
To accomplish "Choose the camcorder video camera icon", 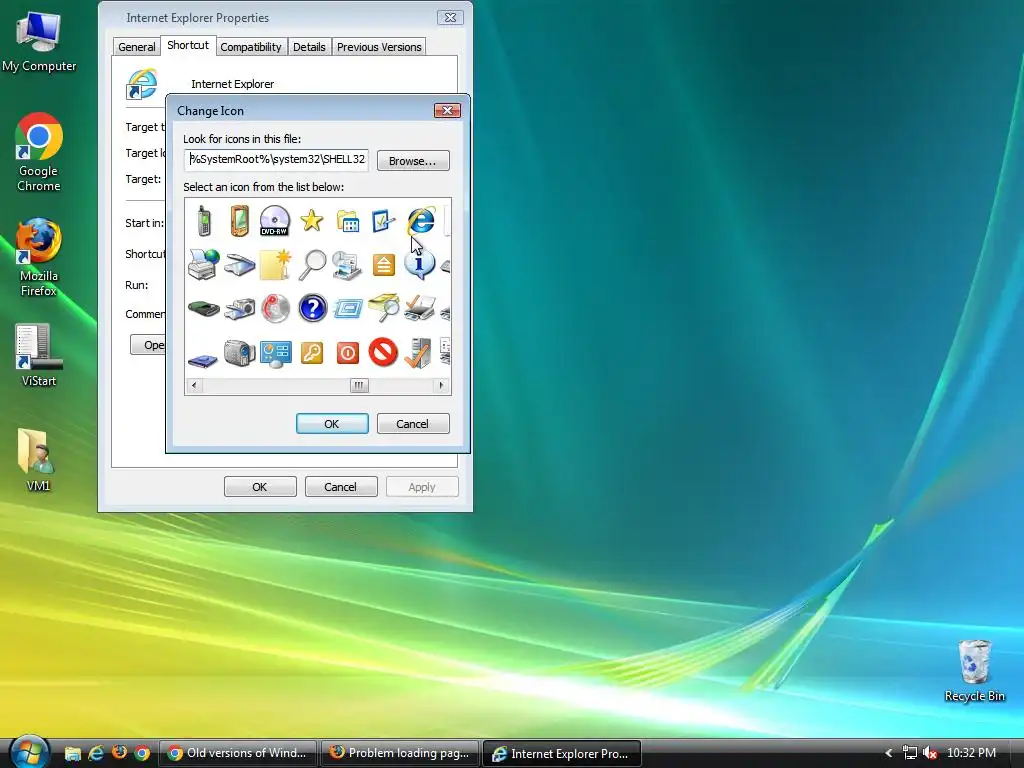I will point(240,353).
